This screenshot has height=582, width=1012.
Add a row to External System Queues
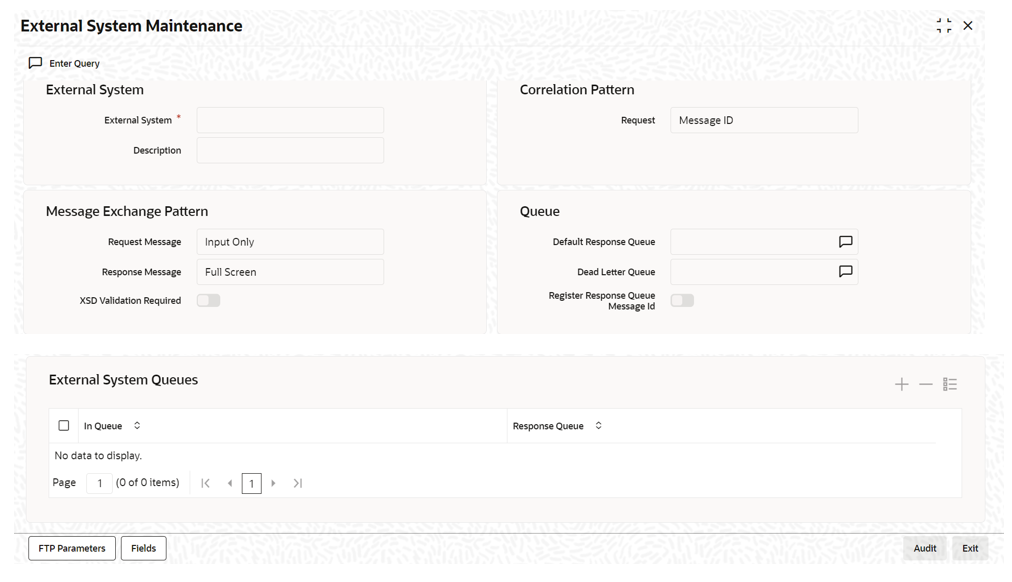coord(902,385)
